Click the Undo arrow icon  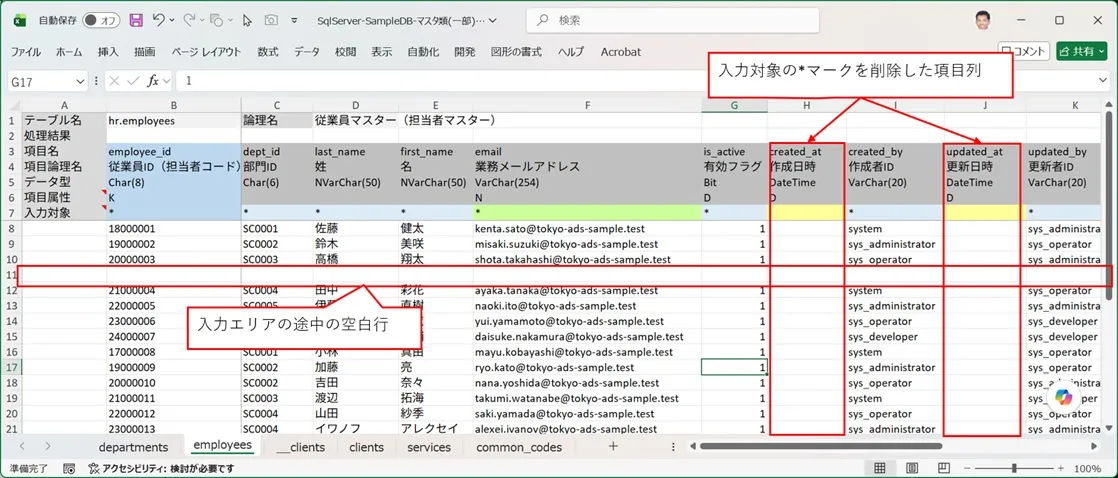158,21
